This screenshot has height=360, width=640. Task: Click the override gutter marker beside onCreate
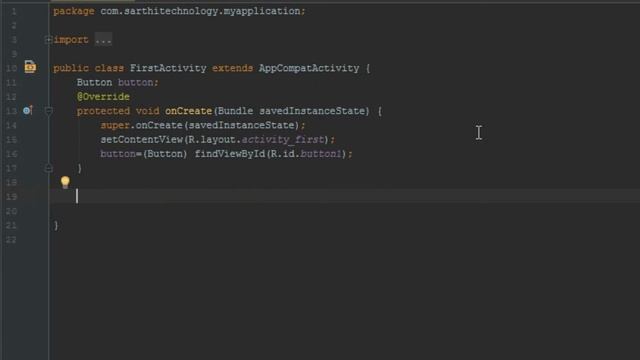[x=27, y=110]
